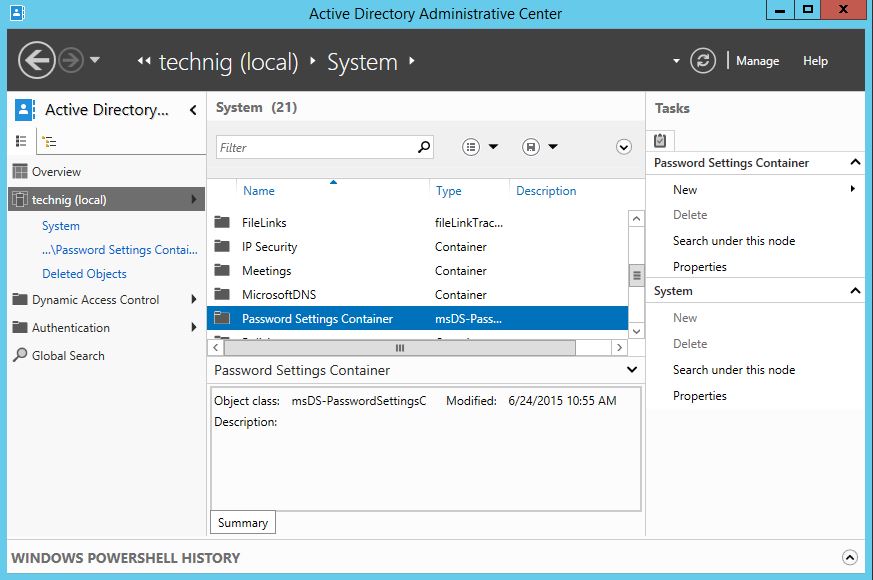
Task: Open the ...\Password Settings Container link
Action: coord(120,250)
